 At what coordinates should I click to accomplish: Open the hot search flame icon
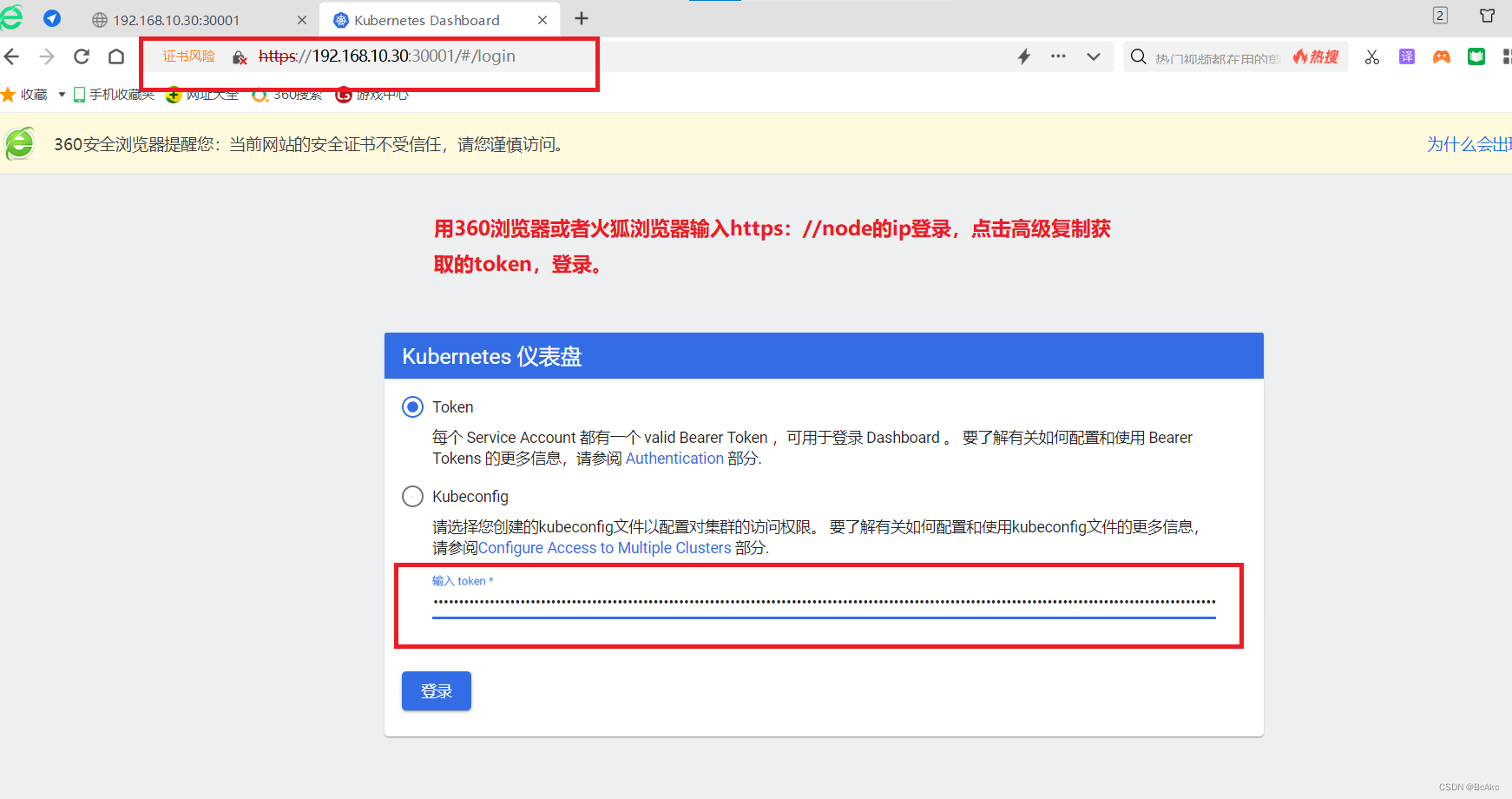pos(1316,56)
